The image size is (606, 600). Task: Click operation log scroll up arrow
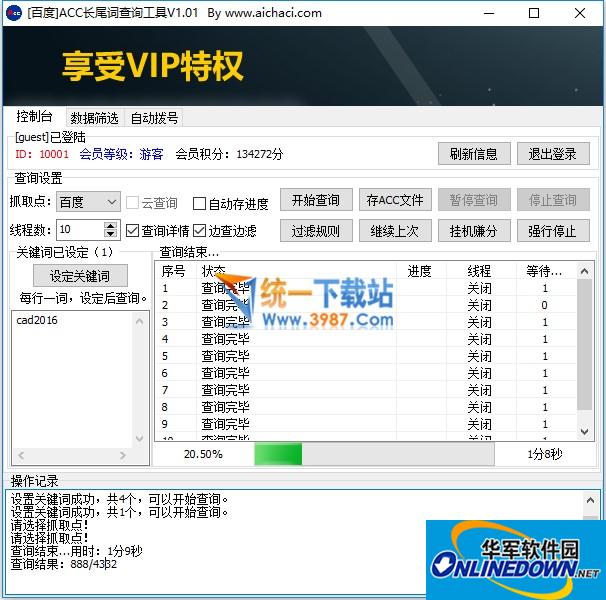tap(591, 501)
